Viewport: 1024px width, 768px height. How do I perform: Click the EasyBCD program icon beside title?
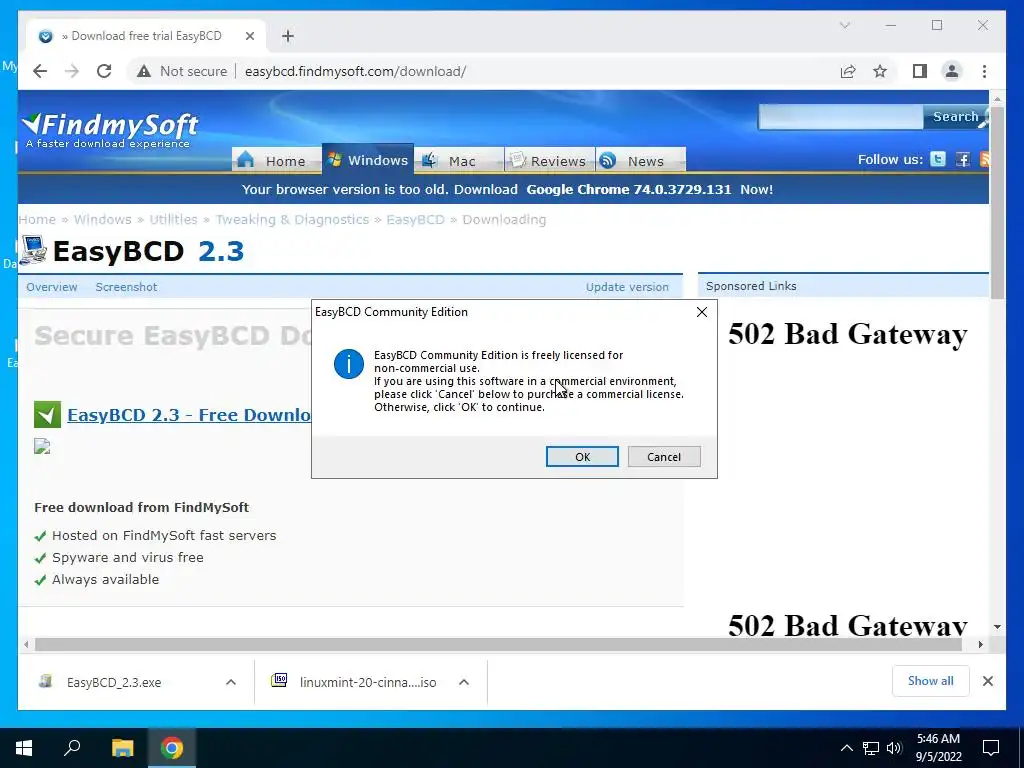[33, 251]
